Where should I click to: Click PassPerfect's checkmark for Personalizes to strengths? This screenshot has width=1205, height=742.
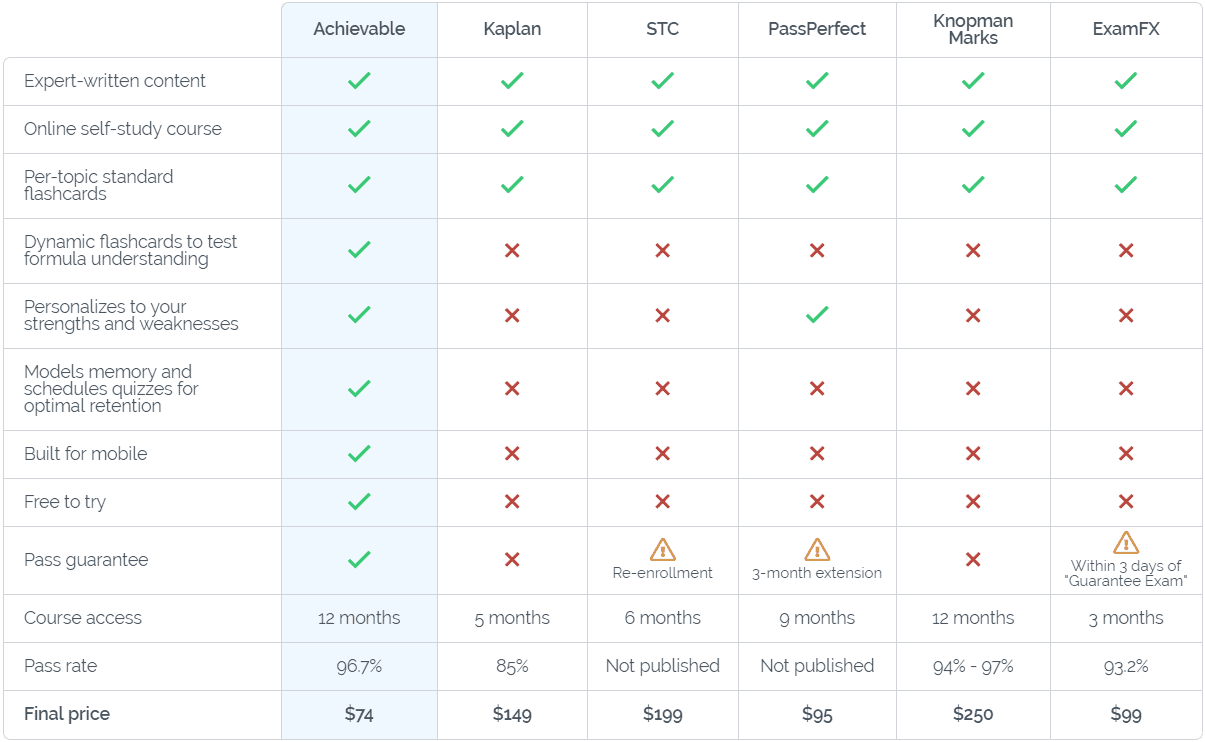tap(817, 315)
